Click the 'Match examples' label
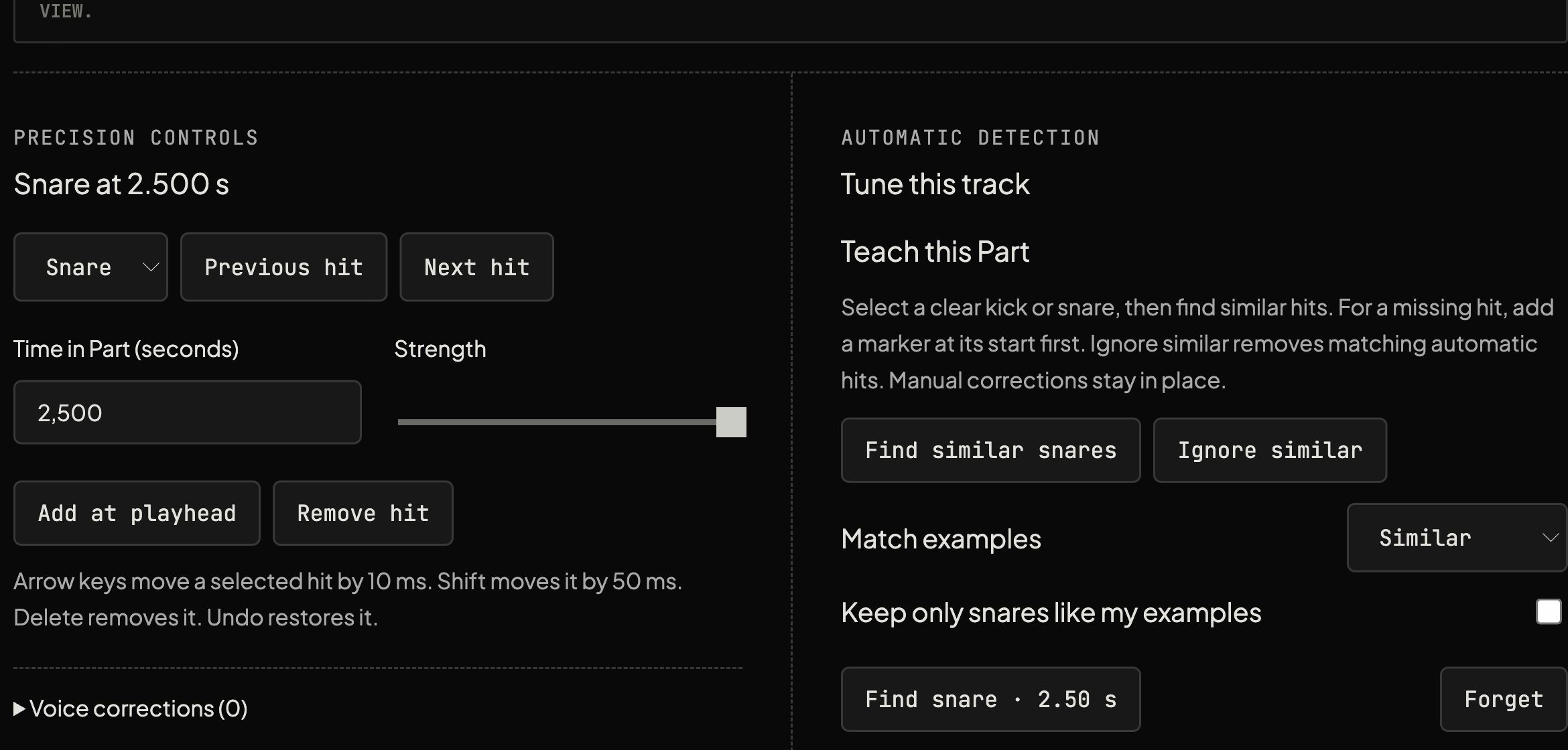The image size is (1568, 750). pyautogui.click(x=941, y=539)
